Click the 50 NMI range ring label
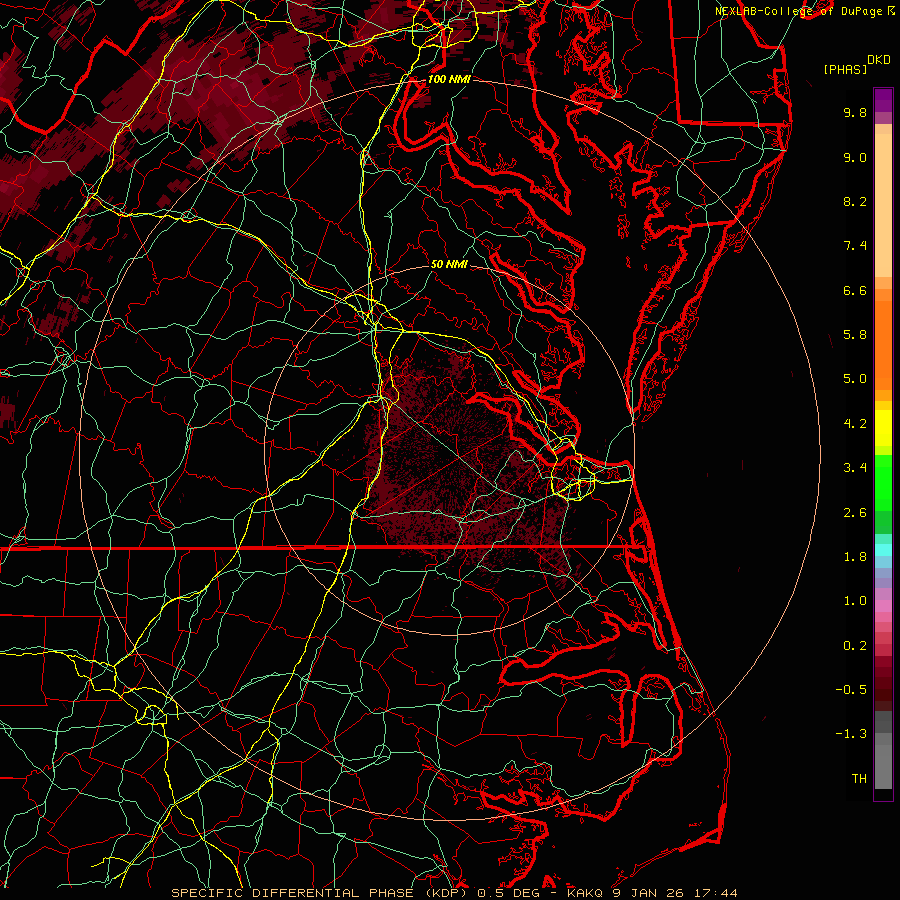This screenshot has height=900, width=900. click(x=449, y=264)
